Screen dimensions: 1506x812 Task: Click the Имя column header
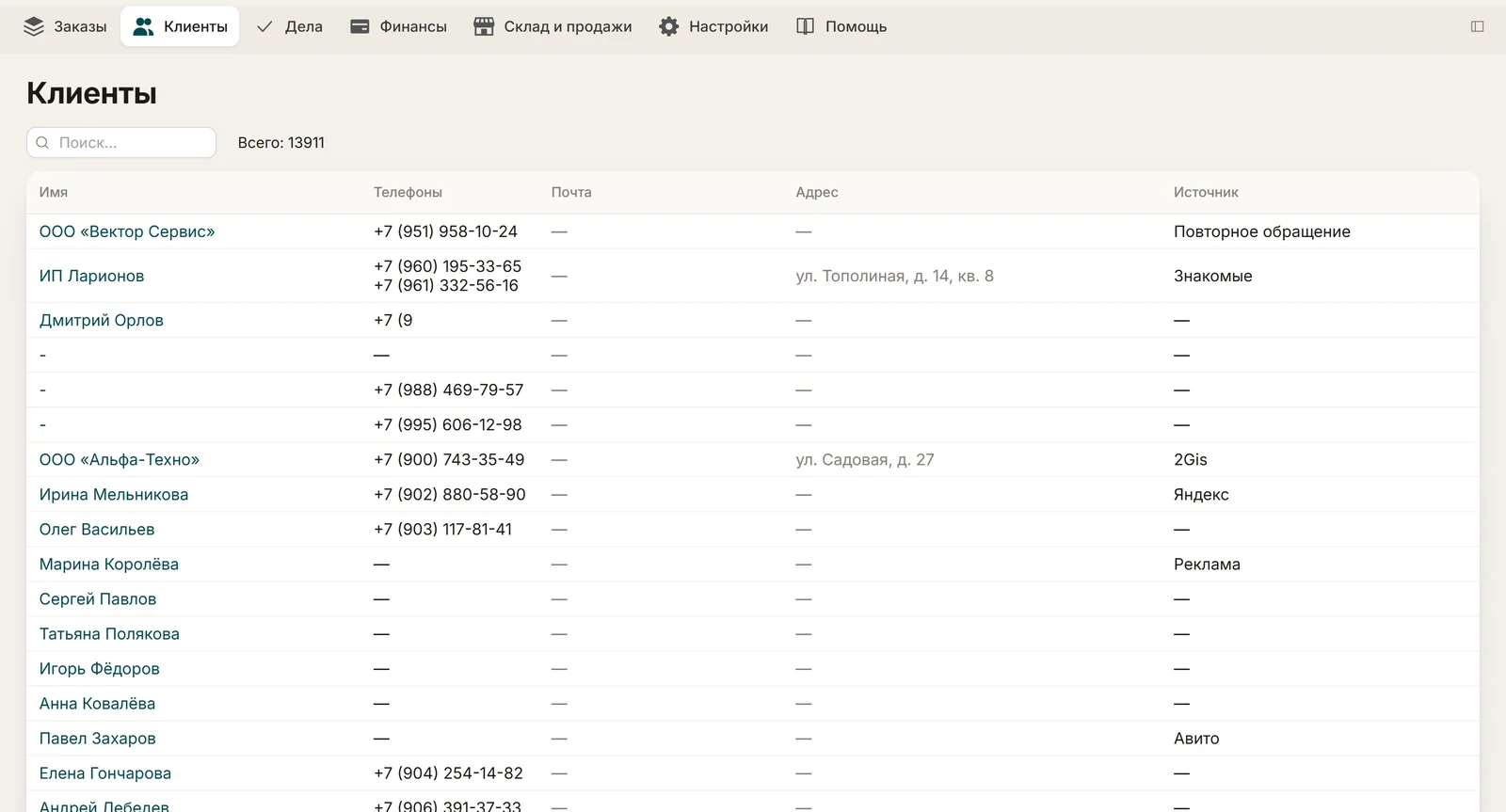[x=54, y=192]
